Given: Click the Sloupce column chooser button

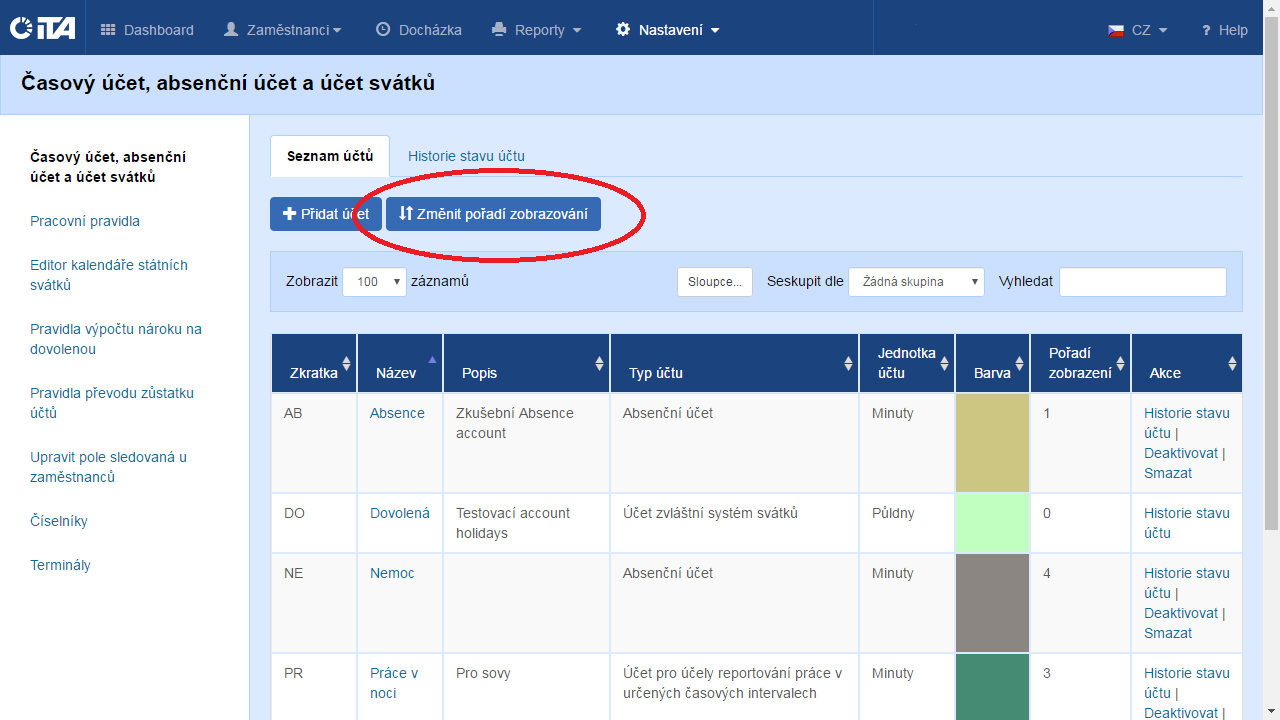Looking at the screenshot, I should (714, 282).
